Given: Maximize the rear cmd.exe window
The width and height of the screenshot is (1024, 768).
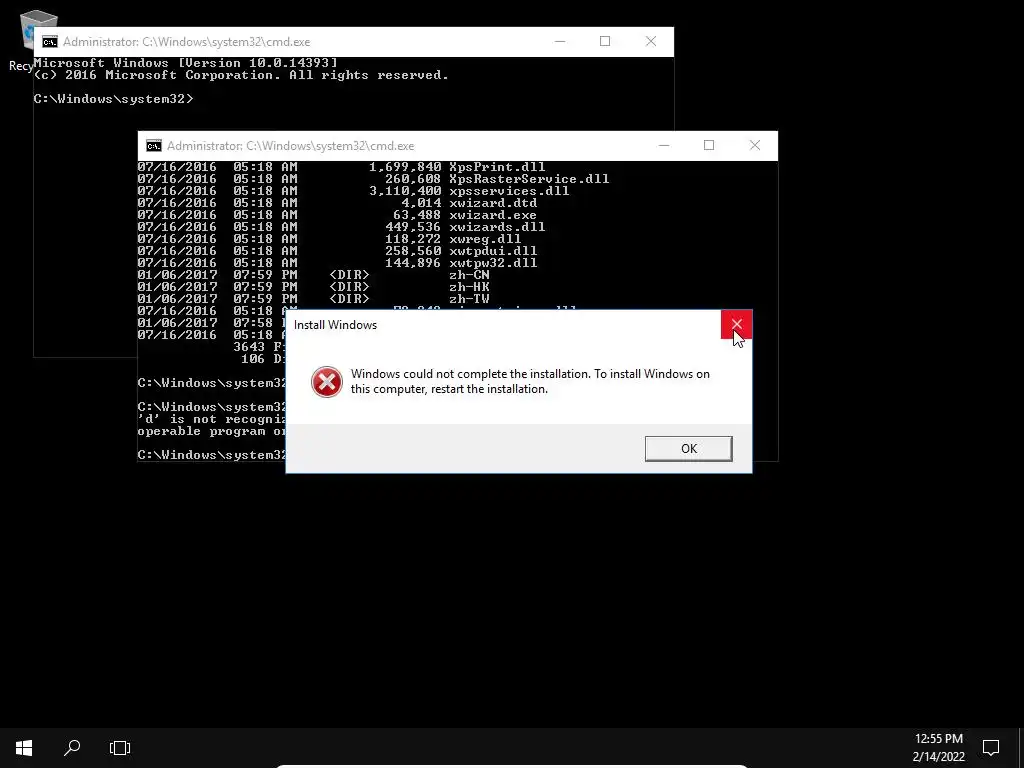Looking at the screenshot, I should coord(605,41).
